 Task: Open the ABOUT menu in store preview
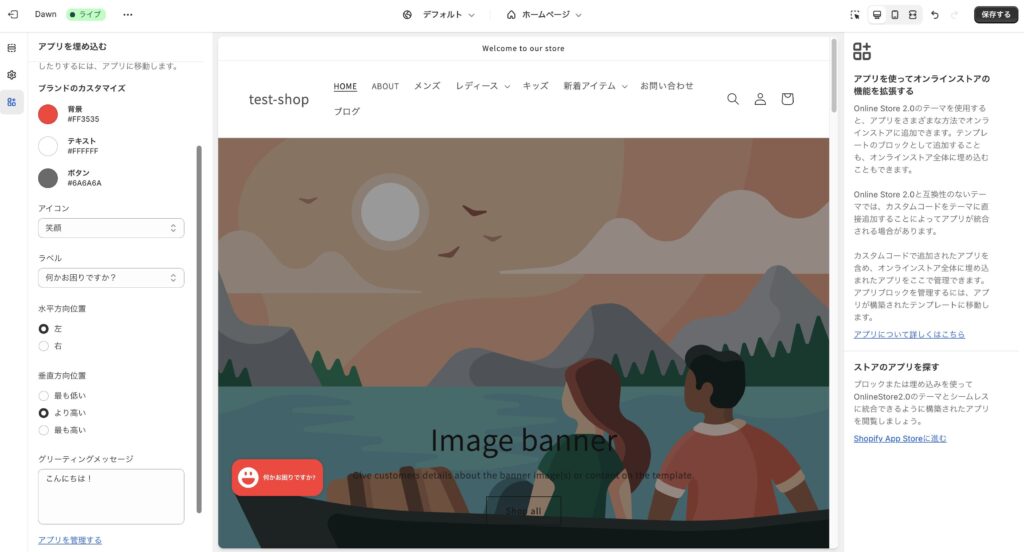point(385,86)
